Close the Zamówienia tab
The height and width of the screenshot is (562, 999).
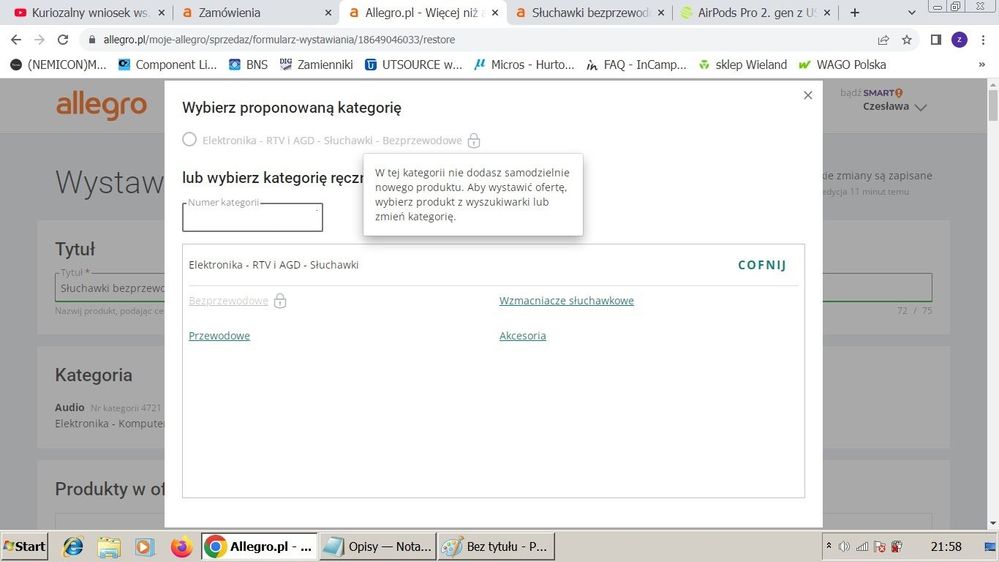pos(328,13)
